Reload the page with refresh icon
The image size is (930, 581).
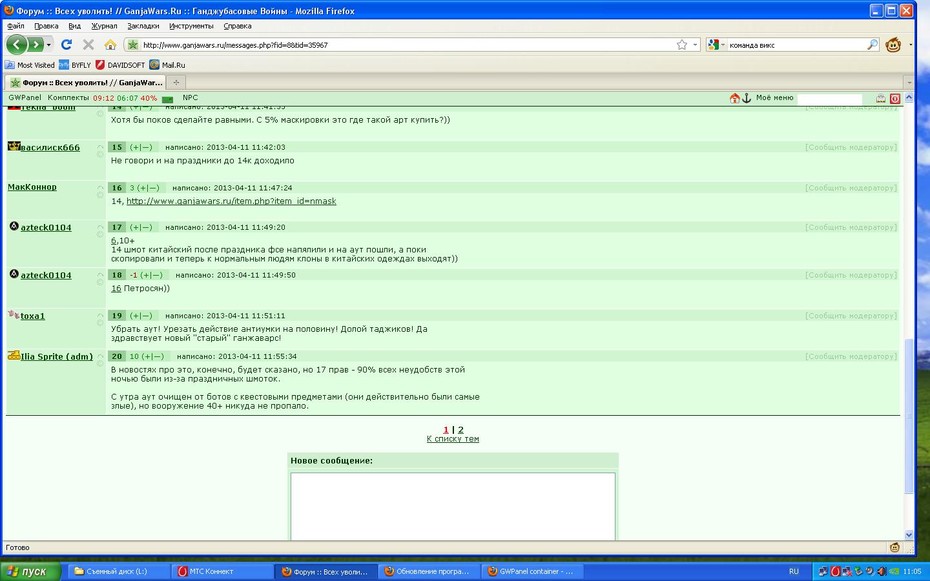[x=66, y=44]
